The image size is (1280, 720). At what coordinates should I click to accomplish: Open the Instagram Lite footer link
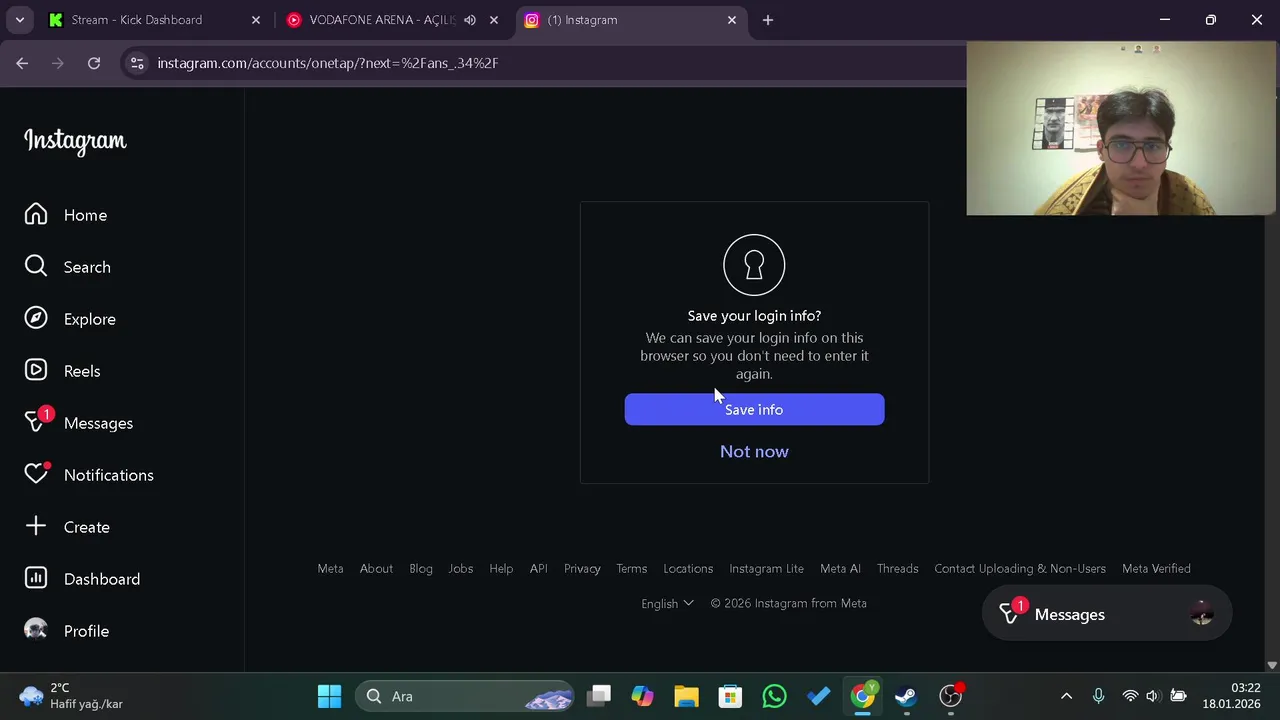tap(766, 568)
